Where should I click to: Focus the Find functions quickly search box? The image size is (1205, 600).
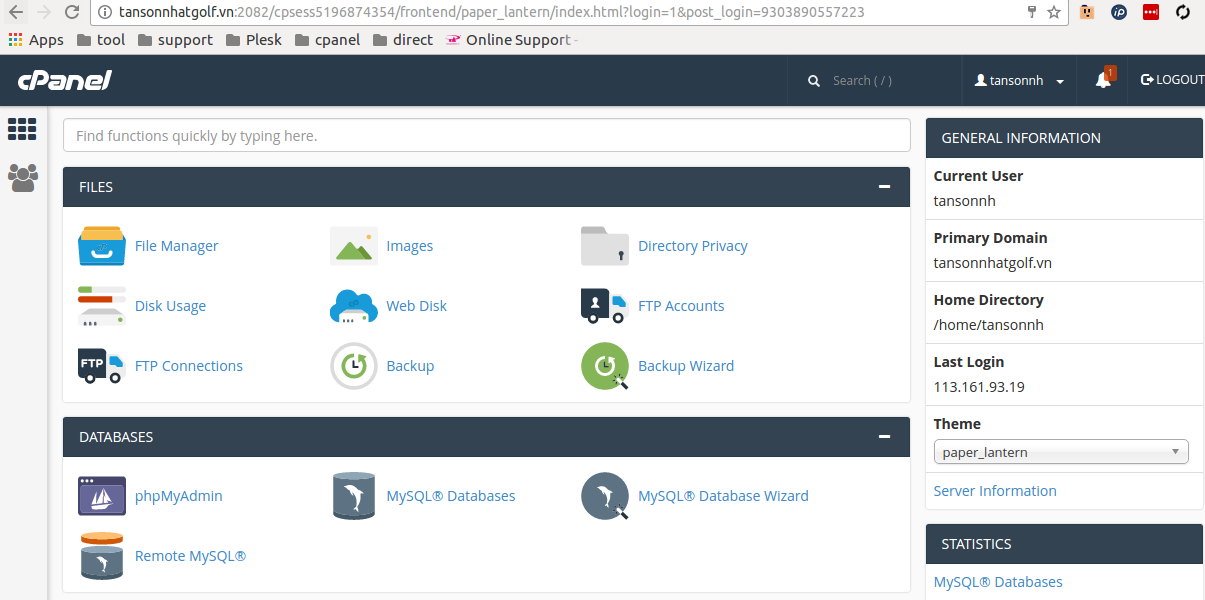click(x=487, y=135)
